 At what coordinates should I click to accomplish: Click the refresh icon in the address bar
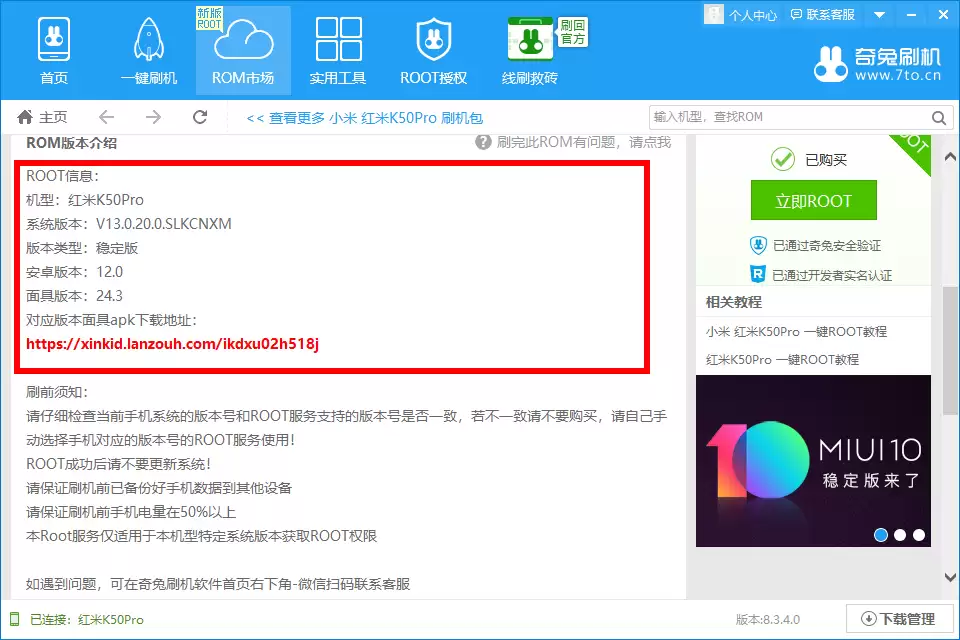point(199,116)
